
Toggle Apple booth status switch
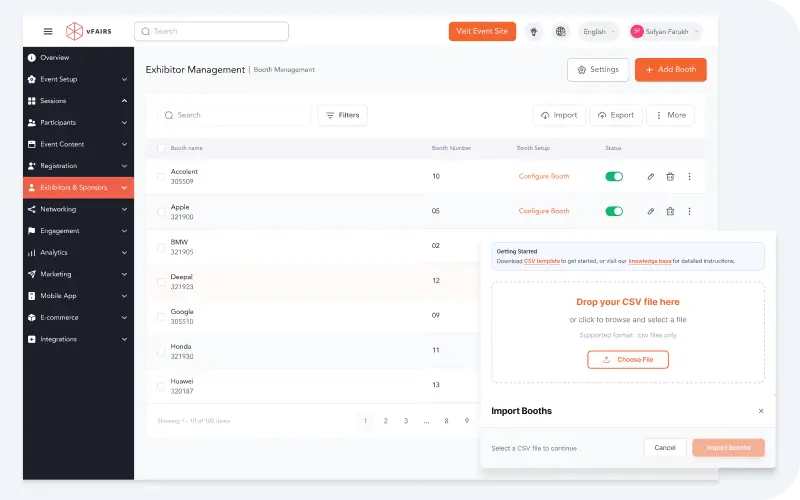[614, 211]
